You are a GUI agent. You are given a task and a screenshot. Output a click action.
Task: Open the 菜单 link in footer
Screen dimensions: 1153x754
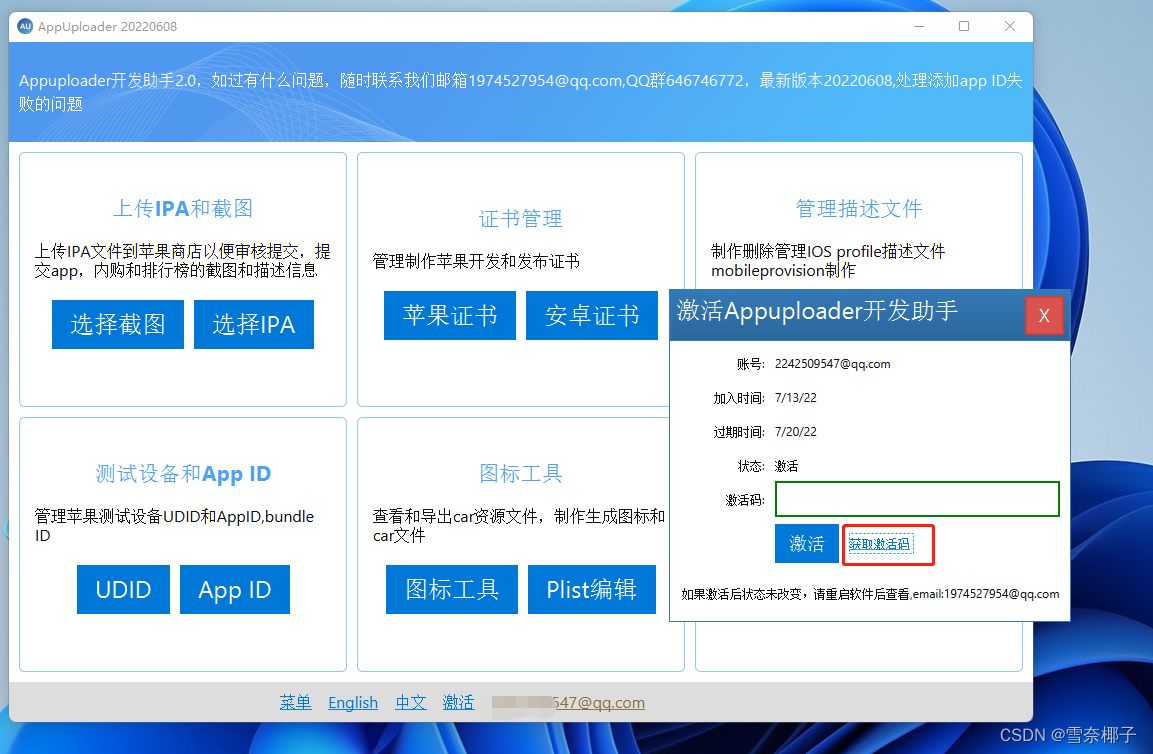(296, 703)
